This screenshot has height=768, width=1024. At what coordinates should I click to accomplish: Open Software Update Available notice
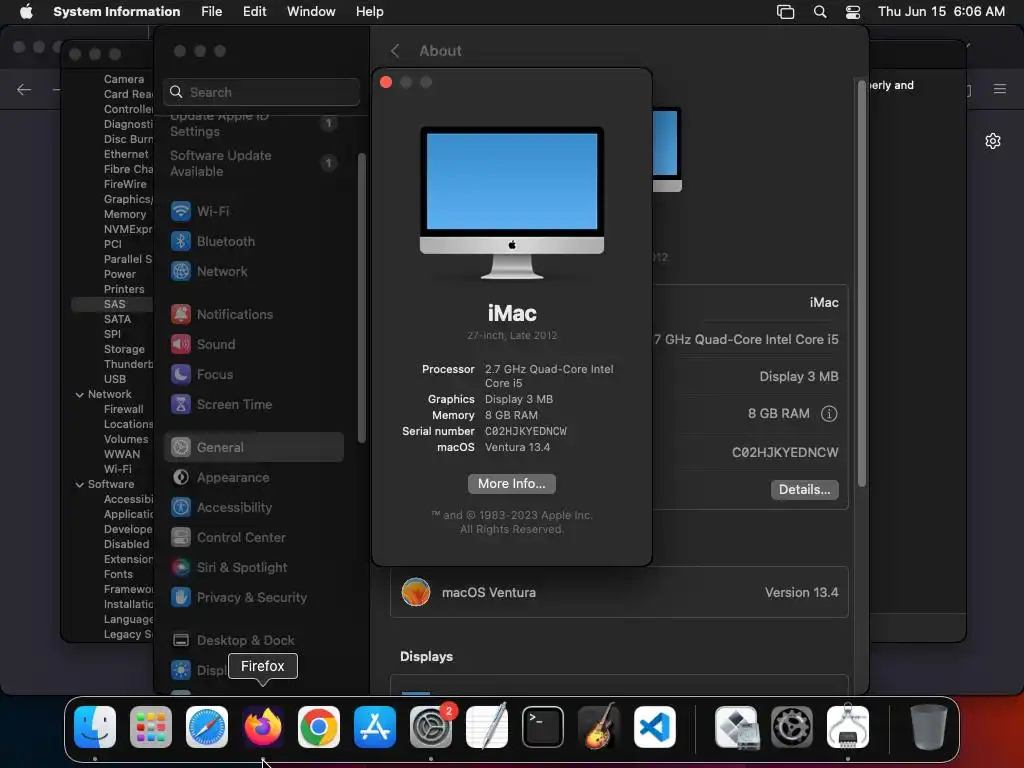(253, 164)
